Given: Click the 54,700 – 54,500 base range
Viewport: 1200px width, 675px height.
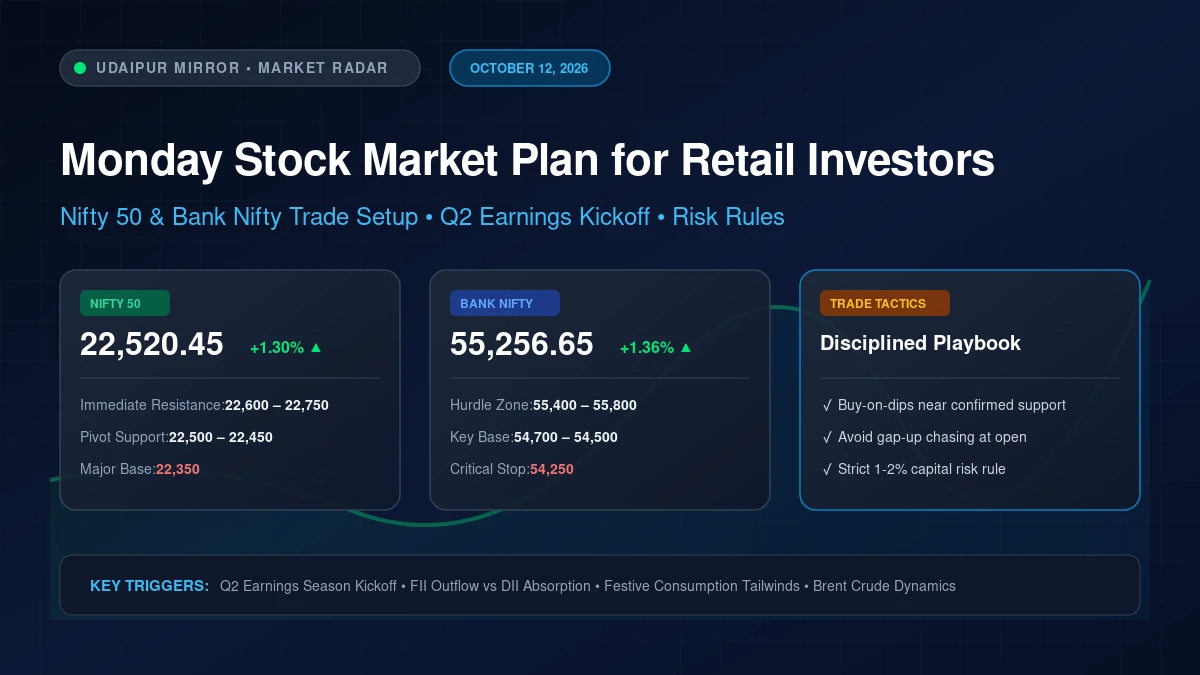Looking at the screenshot, I should pyautogui.click(x=566, y=437).
